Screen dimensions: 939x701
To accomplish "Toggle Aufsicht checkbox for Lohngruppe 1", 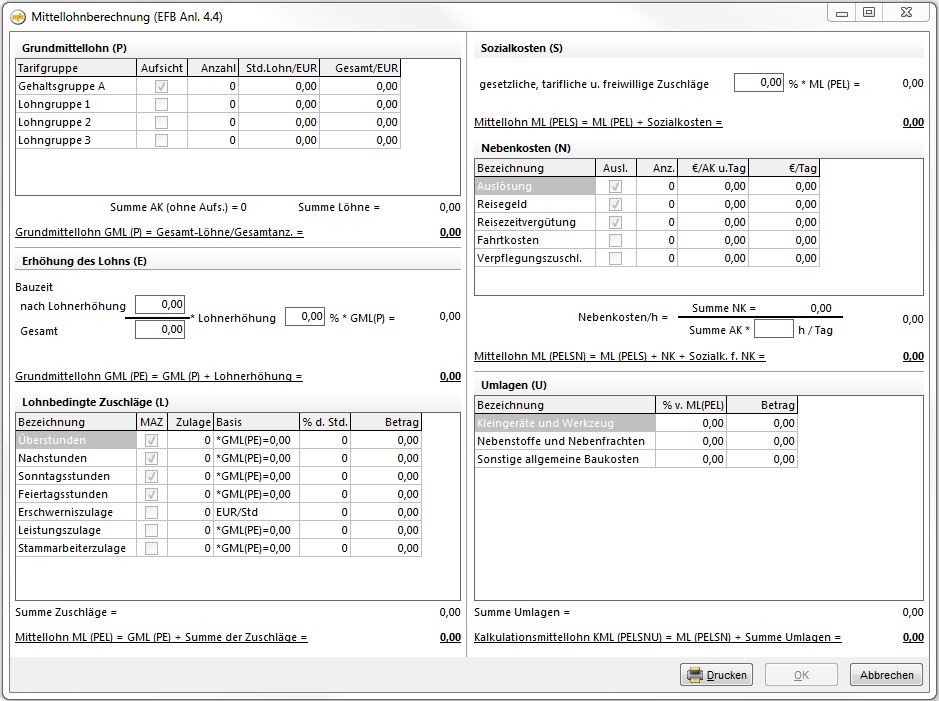I will (161, 104).
